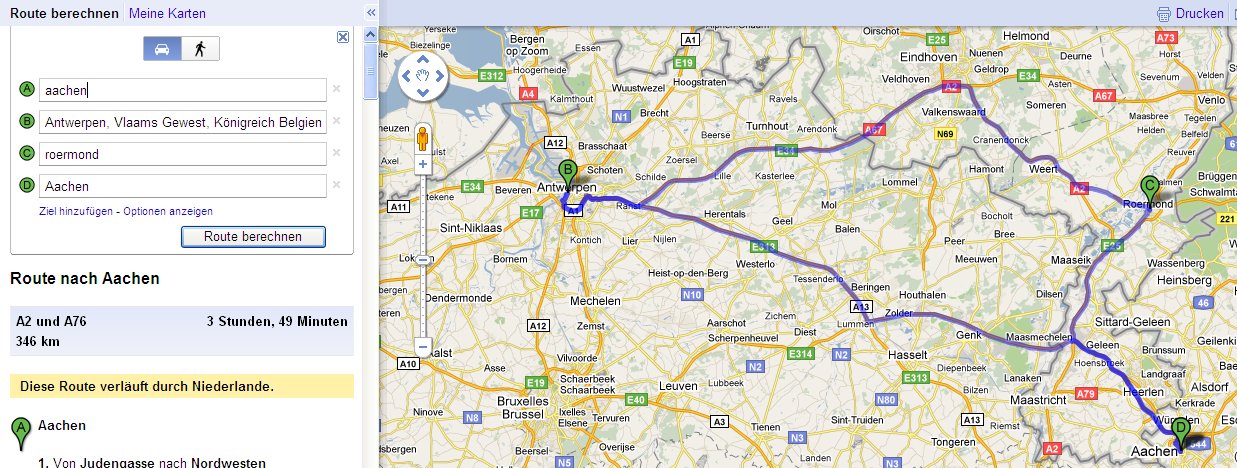Open the Meine Karten tab
This screenshot has height=468, width=1237.
coord(168,13)
